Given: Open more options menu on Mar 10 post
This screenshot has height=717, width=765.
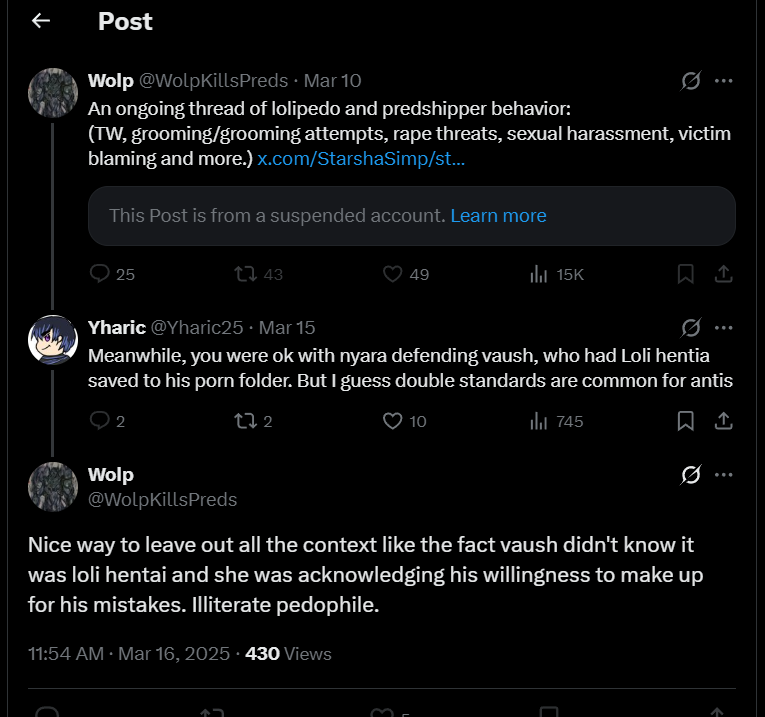Looking at the screenshot, I should (724, 81).
